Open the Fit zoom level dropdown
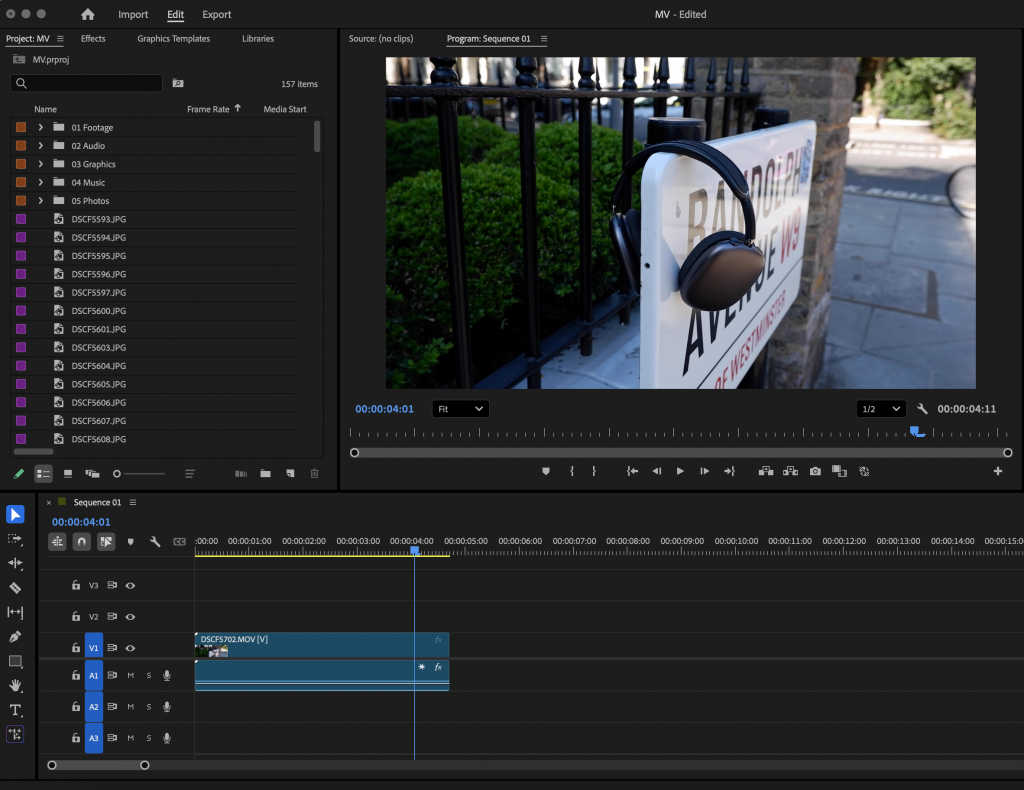The width and height of the screenshot is (1024, 790). 460,409
